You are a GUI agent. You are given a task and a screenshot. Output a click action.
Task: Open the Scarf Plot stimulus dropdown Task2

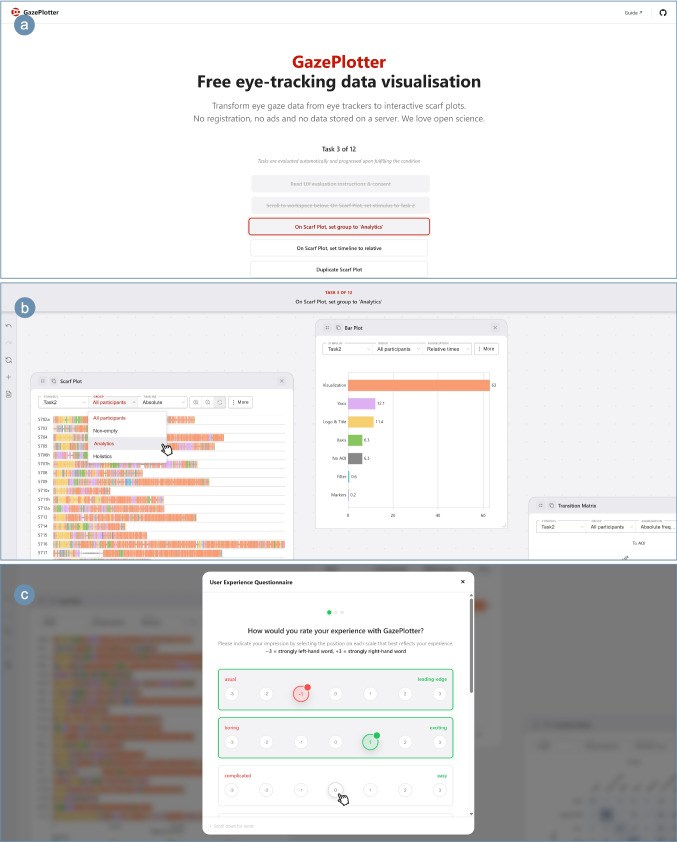click(63, 402)
